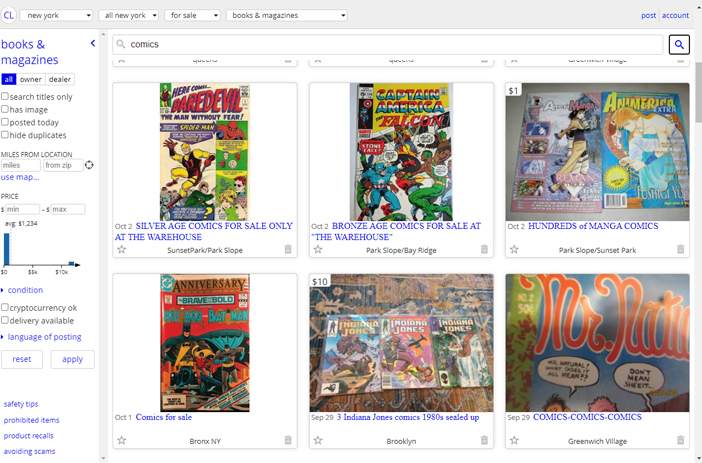
Task: Star the Hundreds of Manga Comics listing
Action: coord(514,249)
